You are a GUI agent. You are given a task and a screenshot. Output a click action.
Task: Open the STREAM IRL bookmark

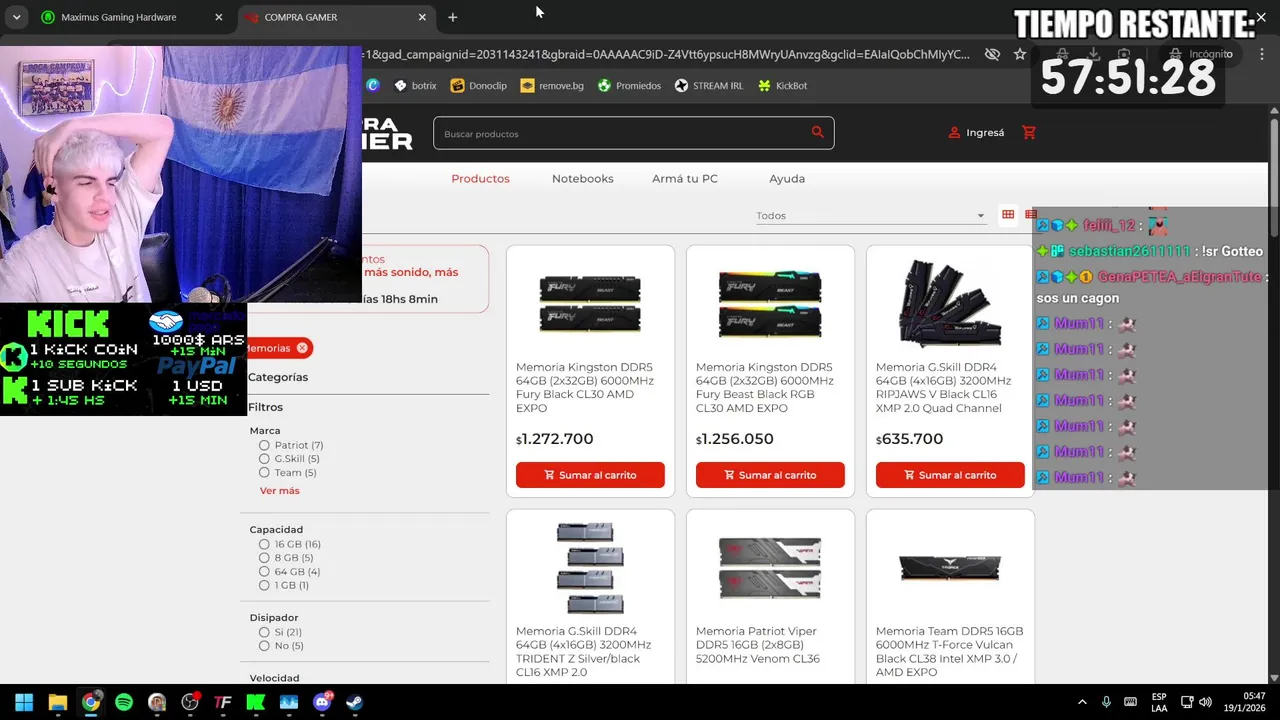point(709,86)
